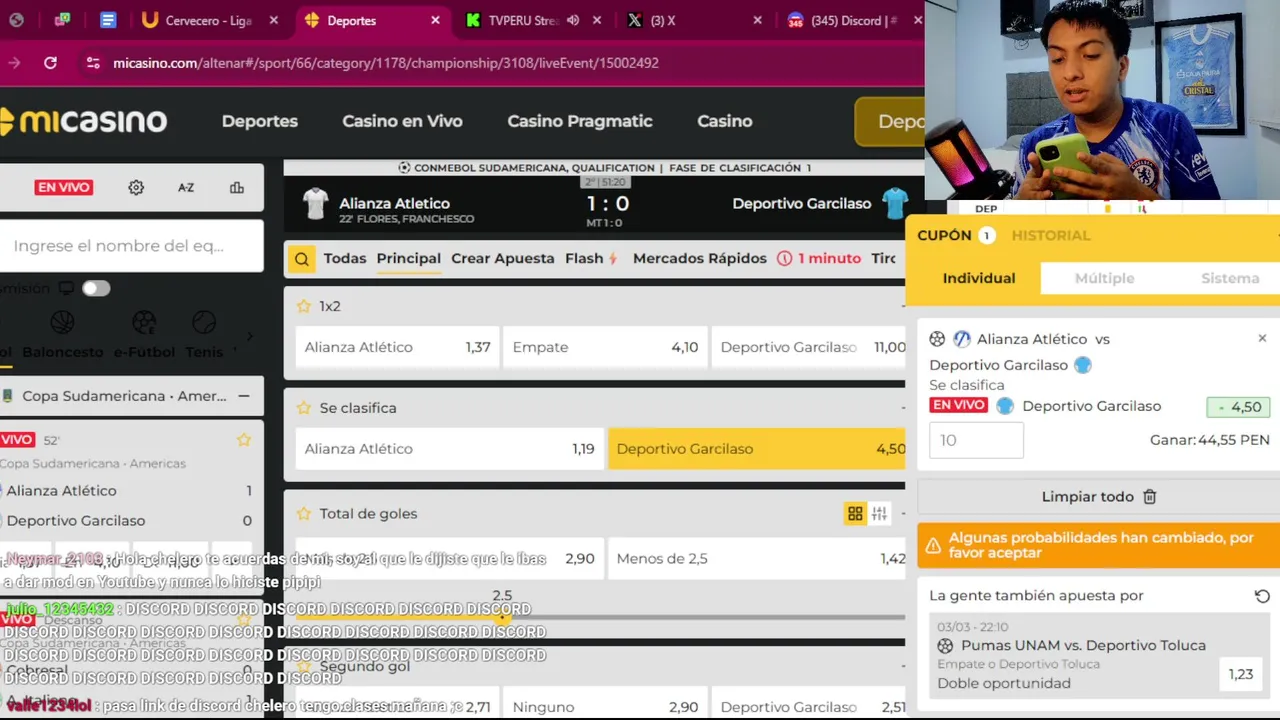Image resolution: width=1280 pixels, height=720 pixels.
Task: Select the Baloncesto sport icon
Action: pyautogui.click(x=63, y=322)
